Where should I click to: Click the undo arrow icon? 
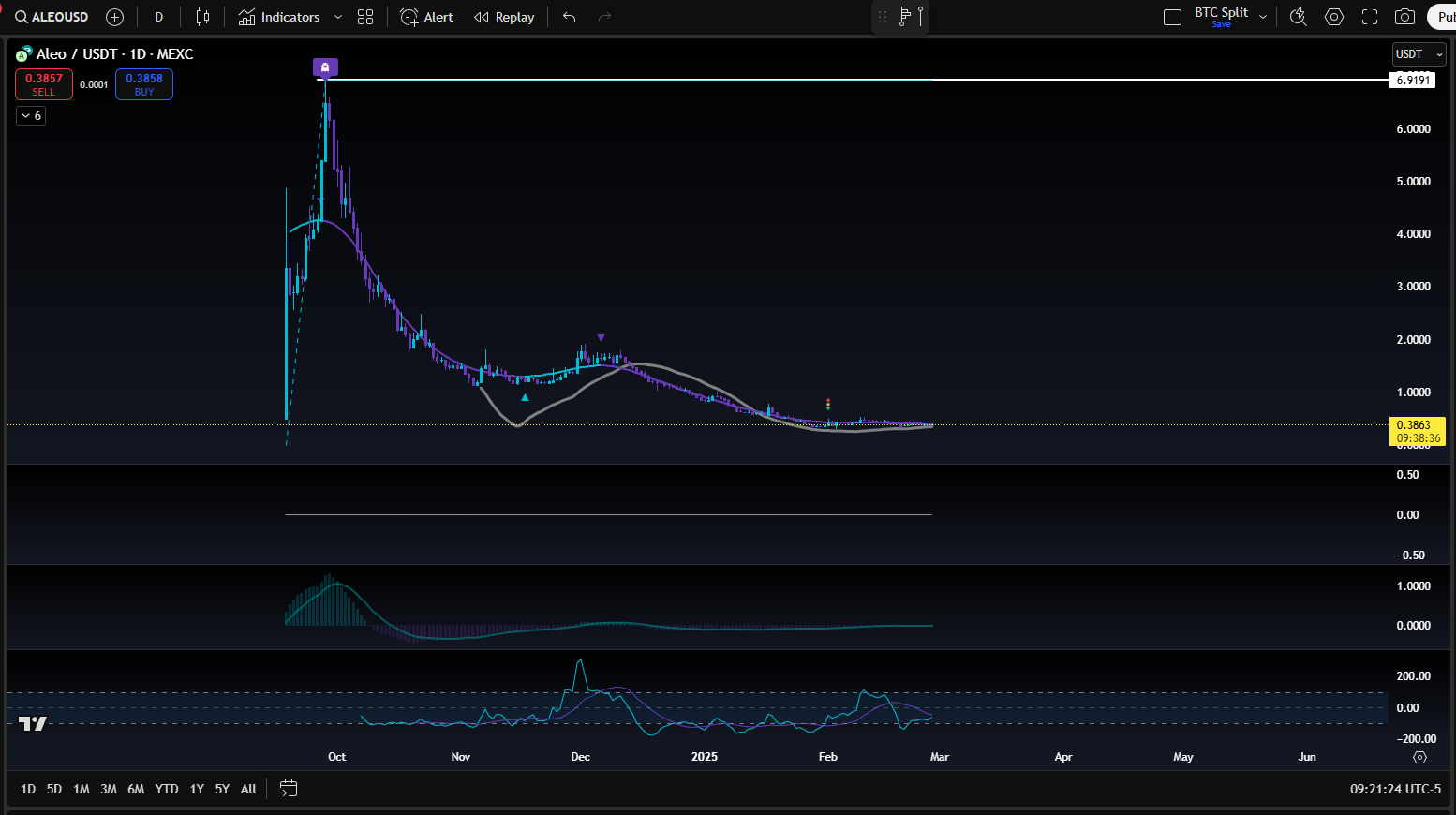tap(569, 16)
